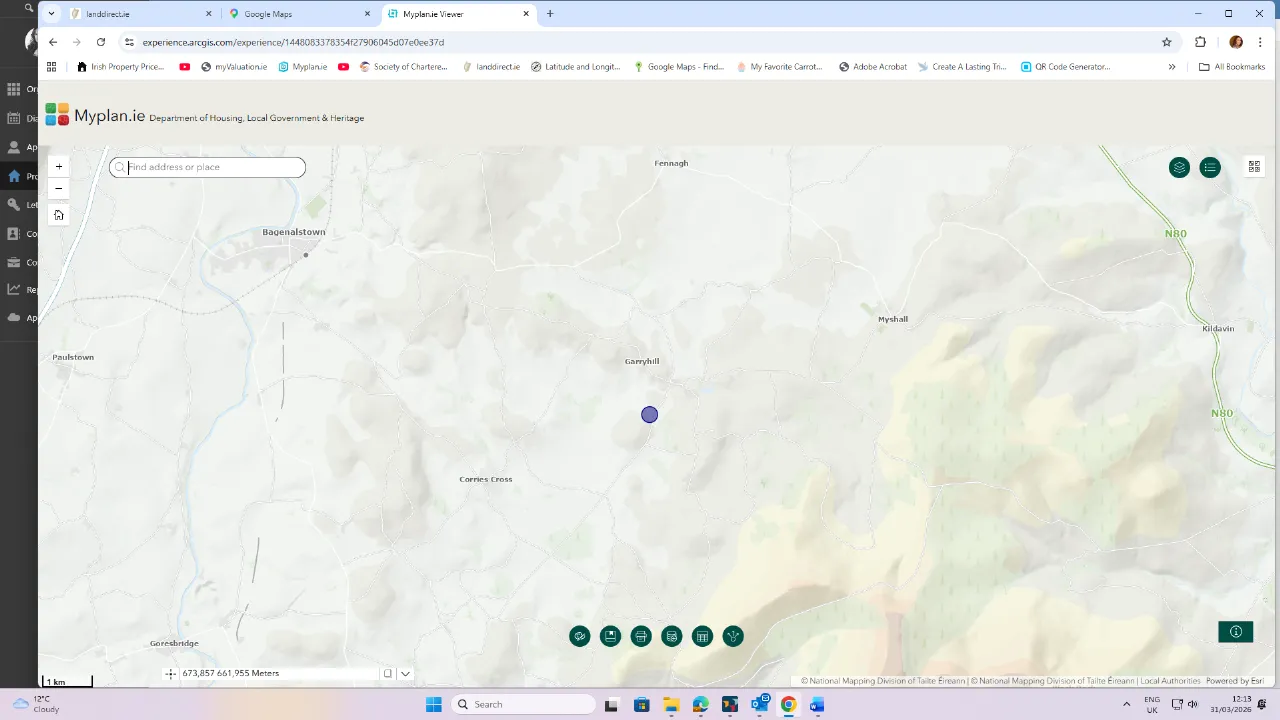Click the draw tool icon
1280x720 pixels.
pos(580,636)
